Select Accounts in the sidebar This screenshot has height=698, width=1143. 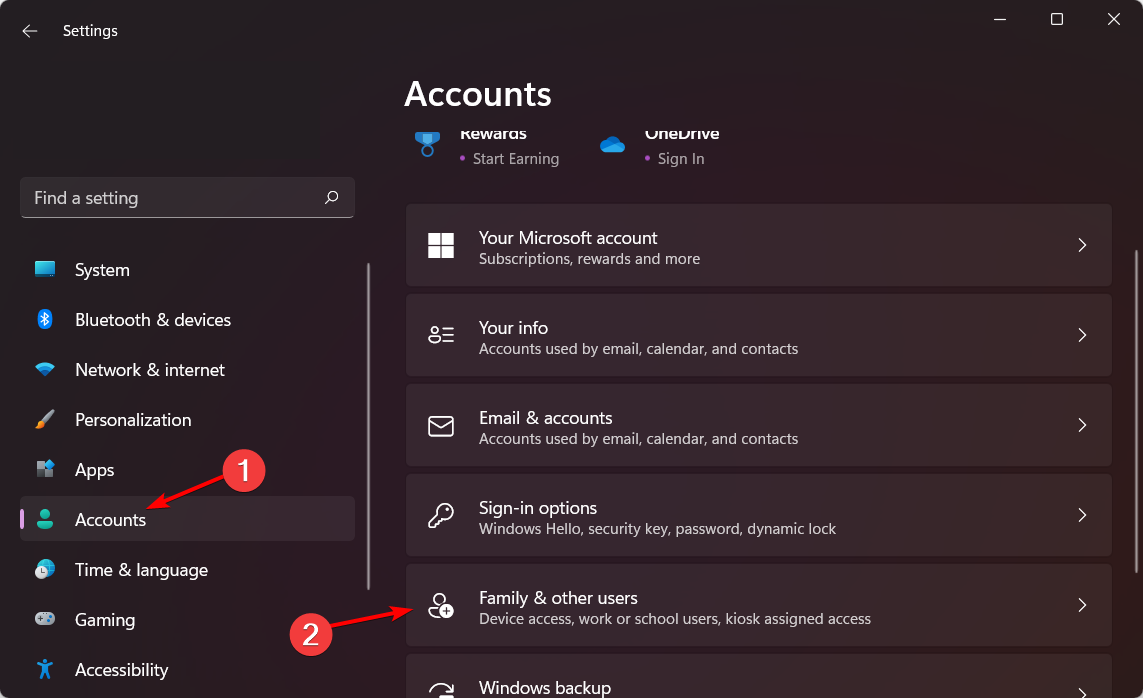[110, 520]
